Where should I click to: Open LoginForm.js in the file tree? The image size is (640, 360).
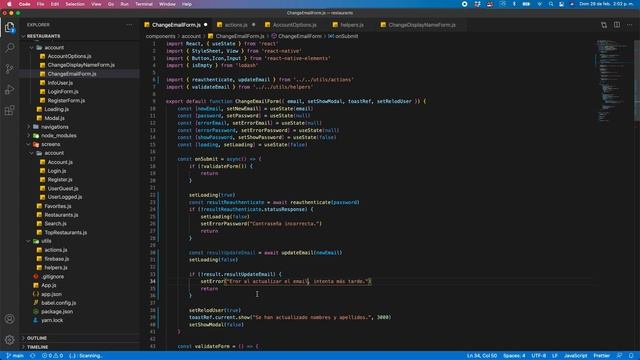tap(63, 92)
